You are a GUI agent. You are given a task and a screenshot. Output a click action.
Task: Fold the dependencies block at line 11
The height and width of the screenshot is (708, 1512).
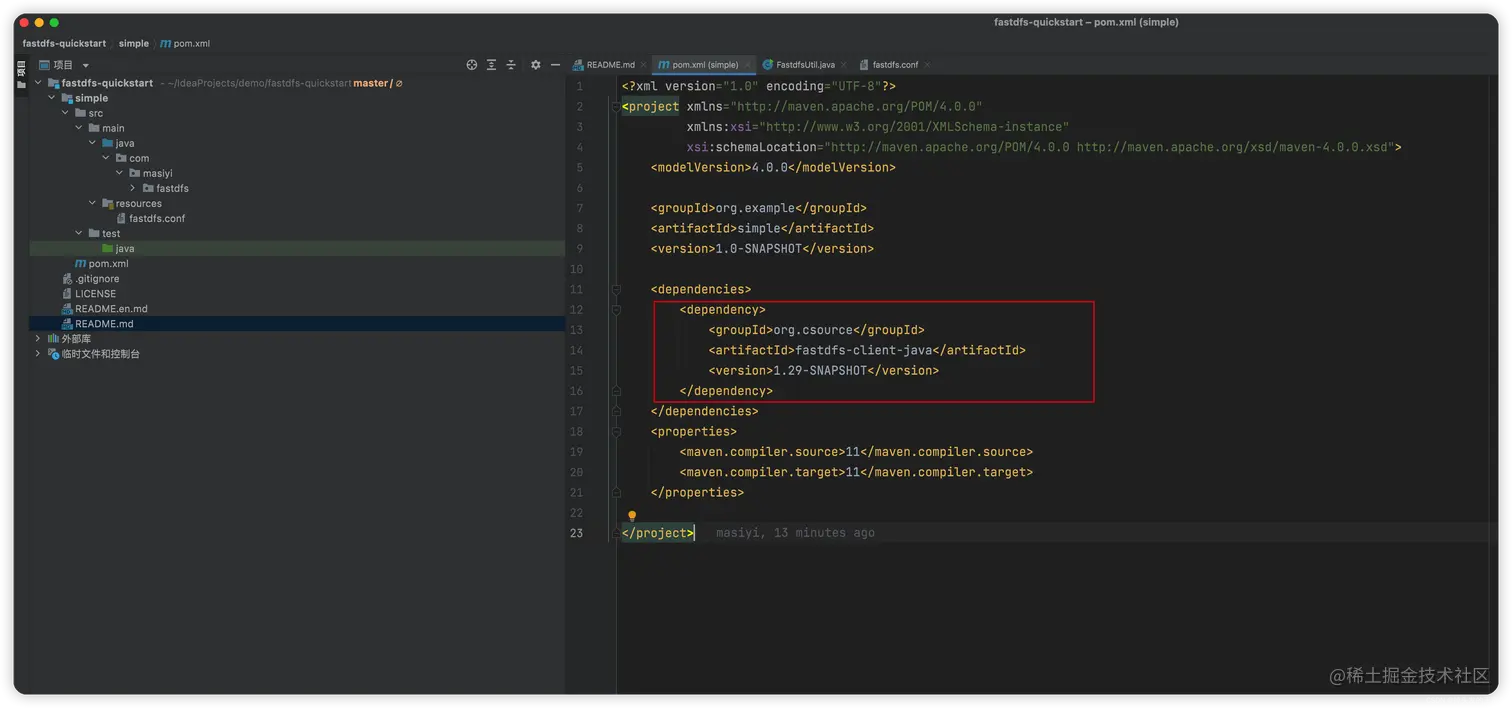(x=616, y=290)
